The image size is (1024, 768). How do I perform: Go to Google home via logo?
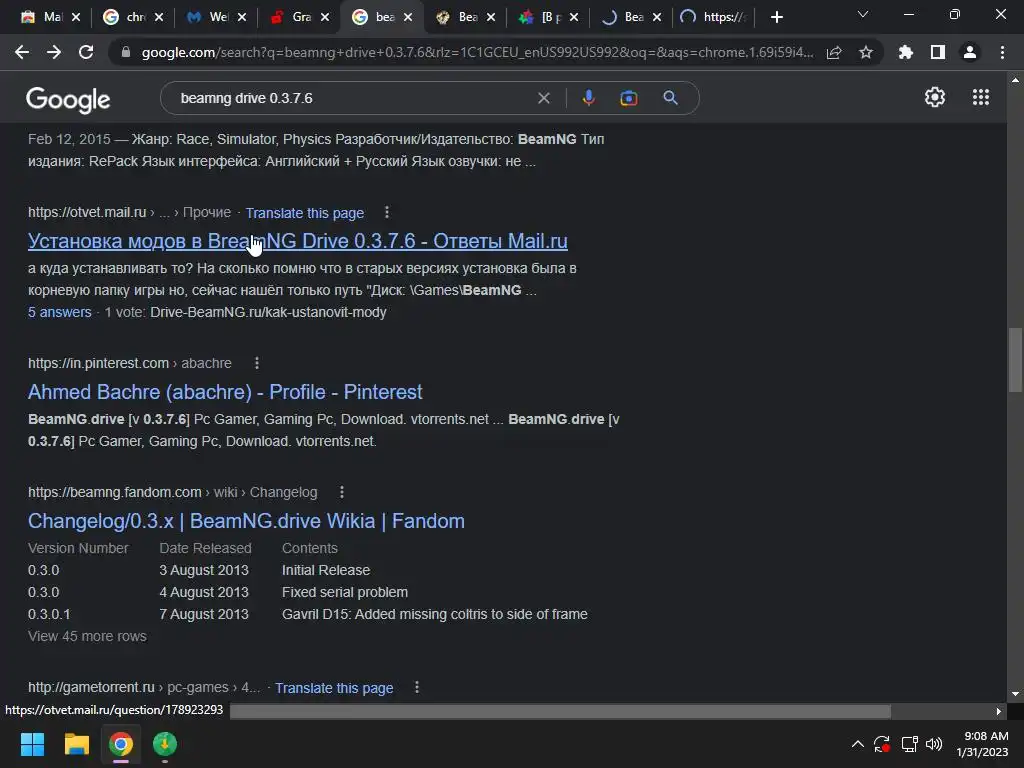(x=68, y=99)
